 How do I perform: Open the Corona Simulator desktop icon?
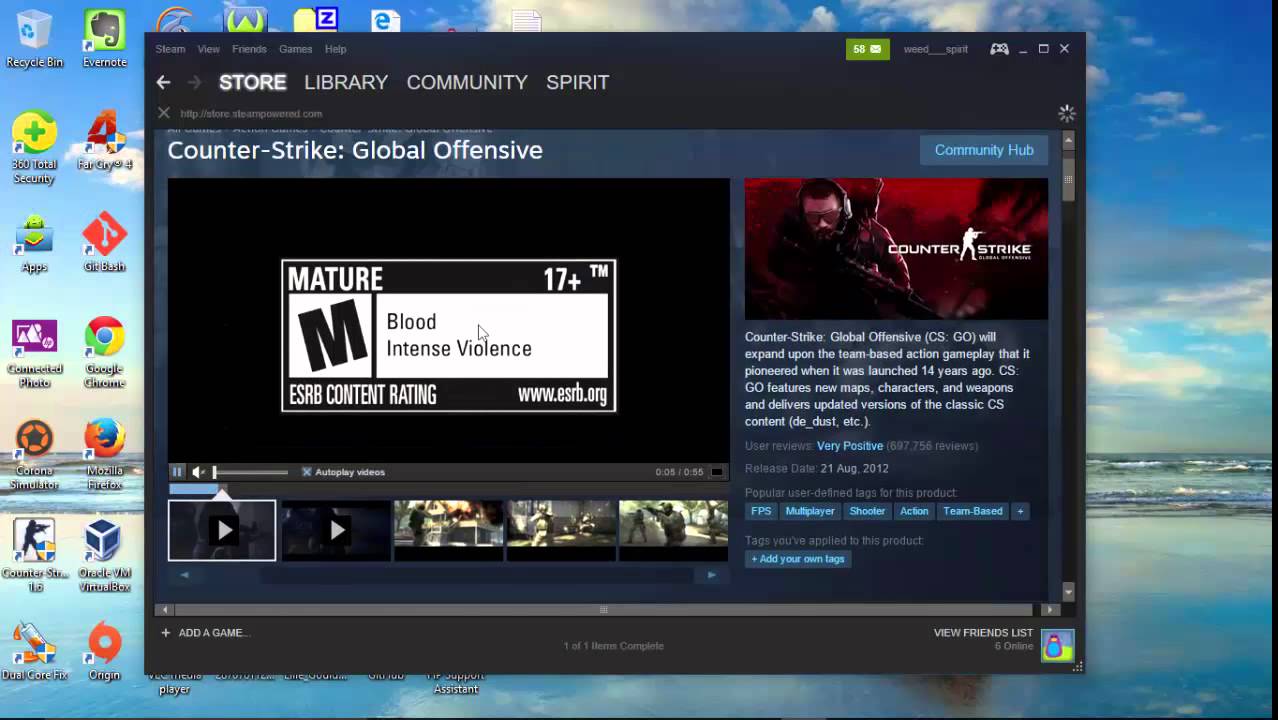coord(34,455)
